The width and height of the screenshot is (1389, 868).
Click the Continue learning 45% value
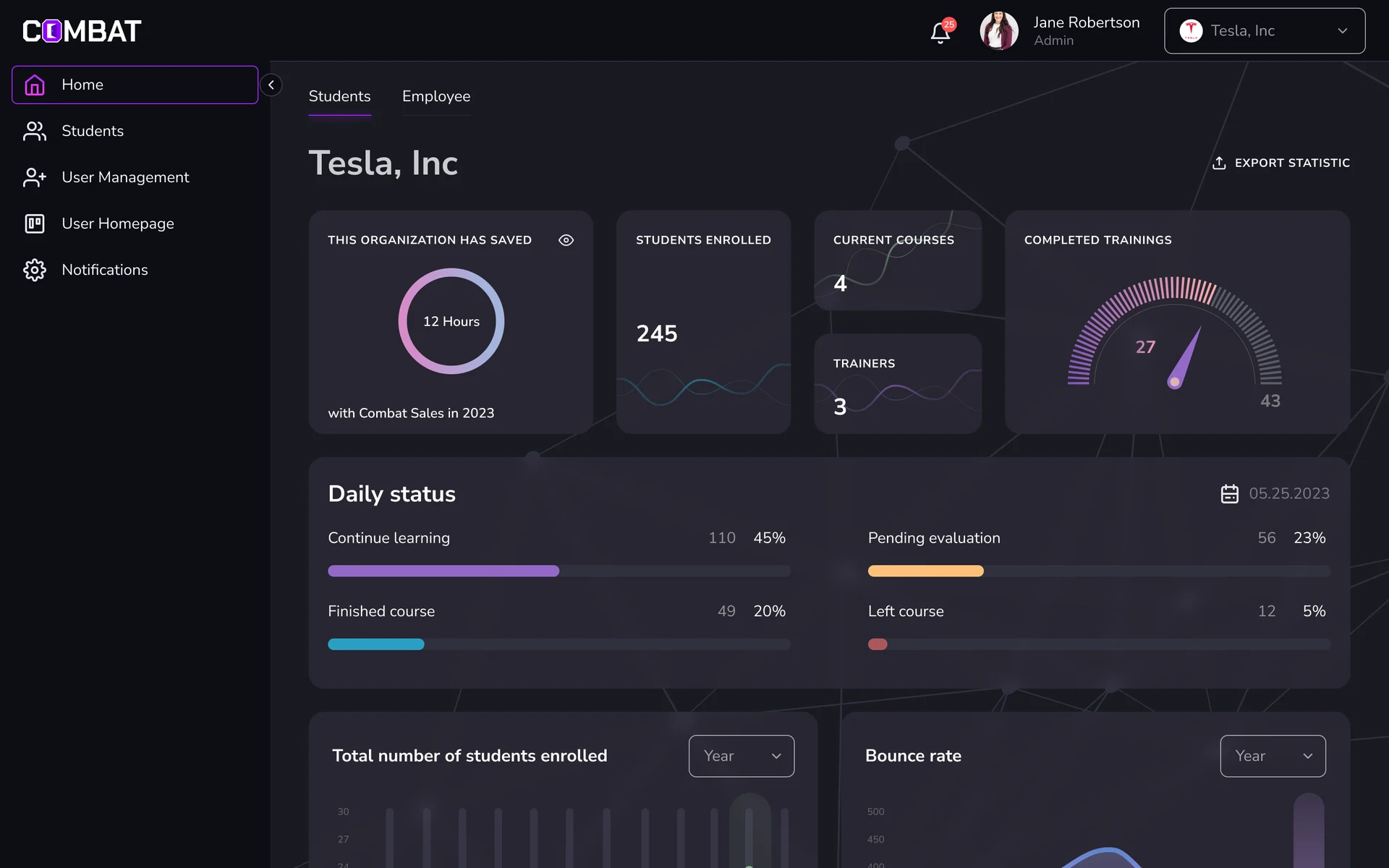point(769,537)
